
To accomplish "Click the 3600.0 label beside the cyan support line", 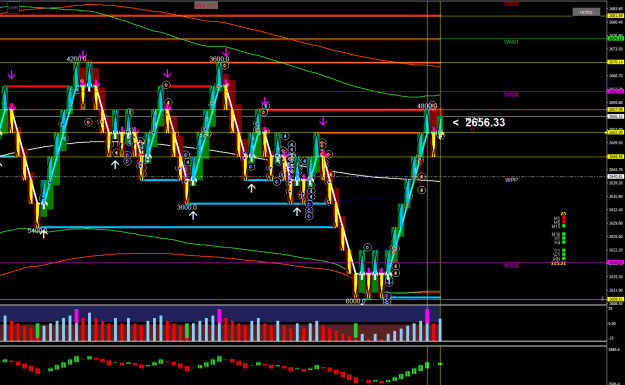I will (x=187, y=207).
